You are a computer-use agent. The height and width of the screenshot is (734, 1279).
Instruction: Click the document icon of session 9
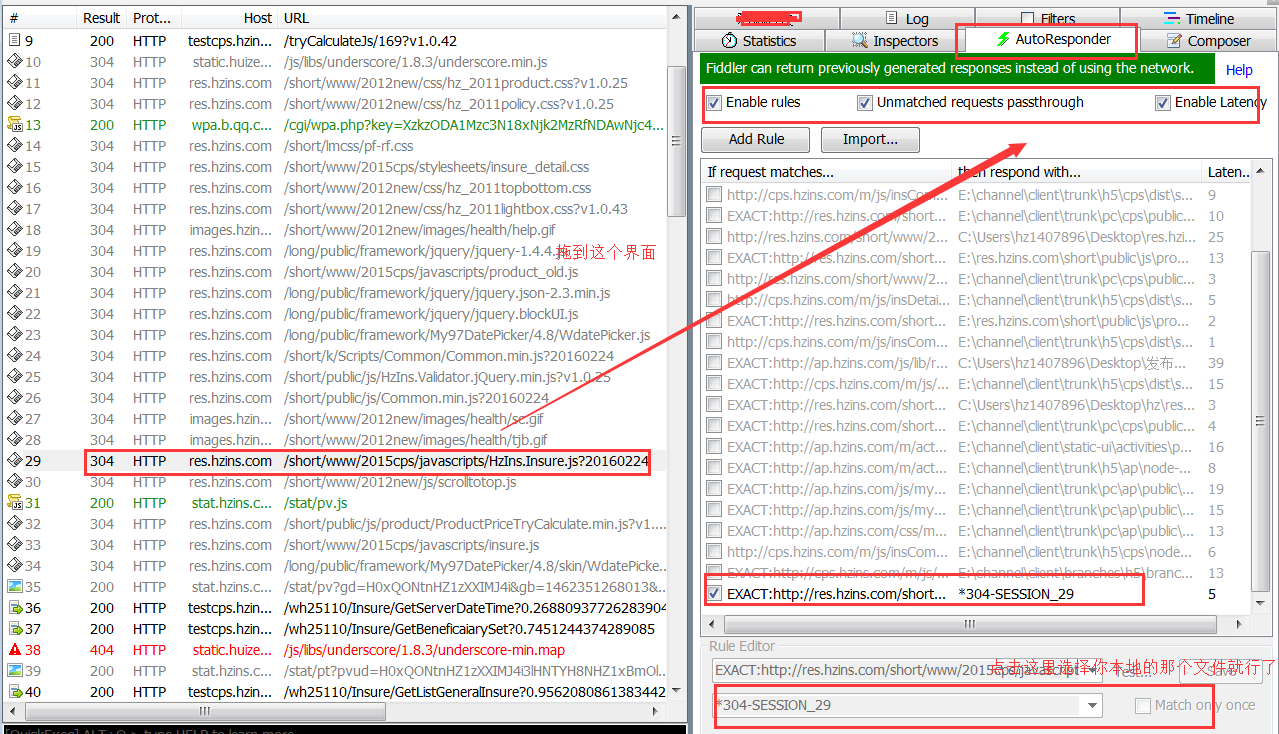pyautogui.click(x=14, y=41)
